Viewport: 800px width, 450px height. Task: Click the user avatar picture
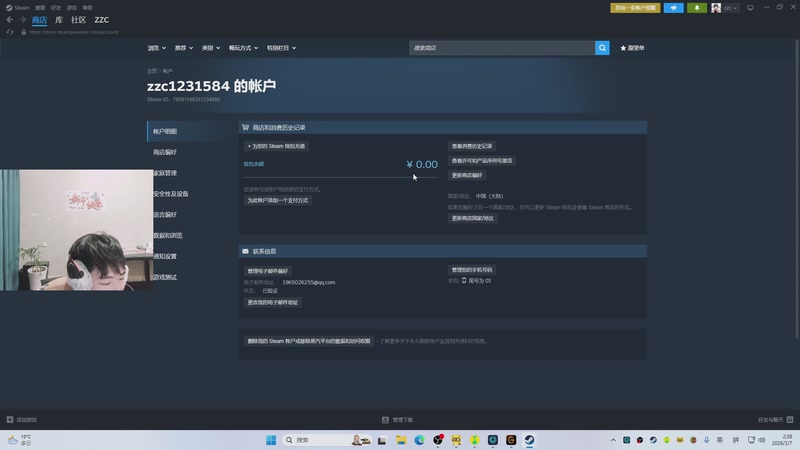[x=716, y=8]
